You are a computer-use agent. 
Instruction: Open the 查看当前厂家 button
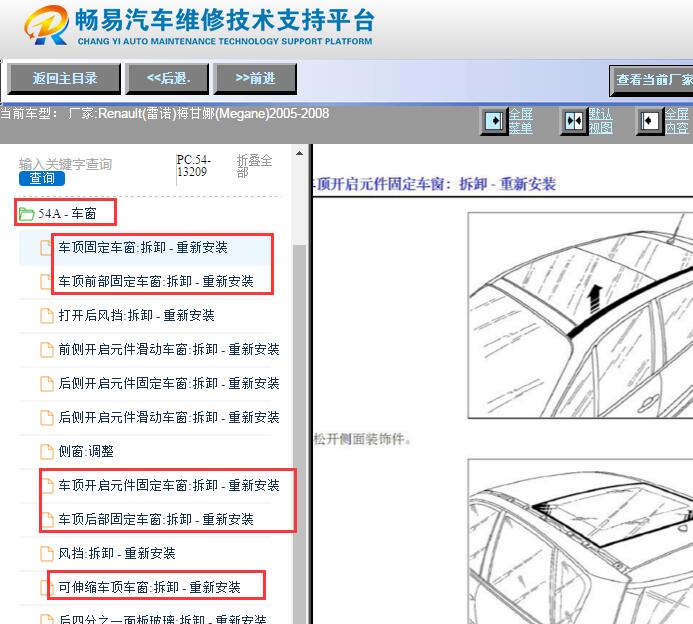[x=651, y=80]
